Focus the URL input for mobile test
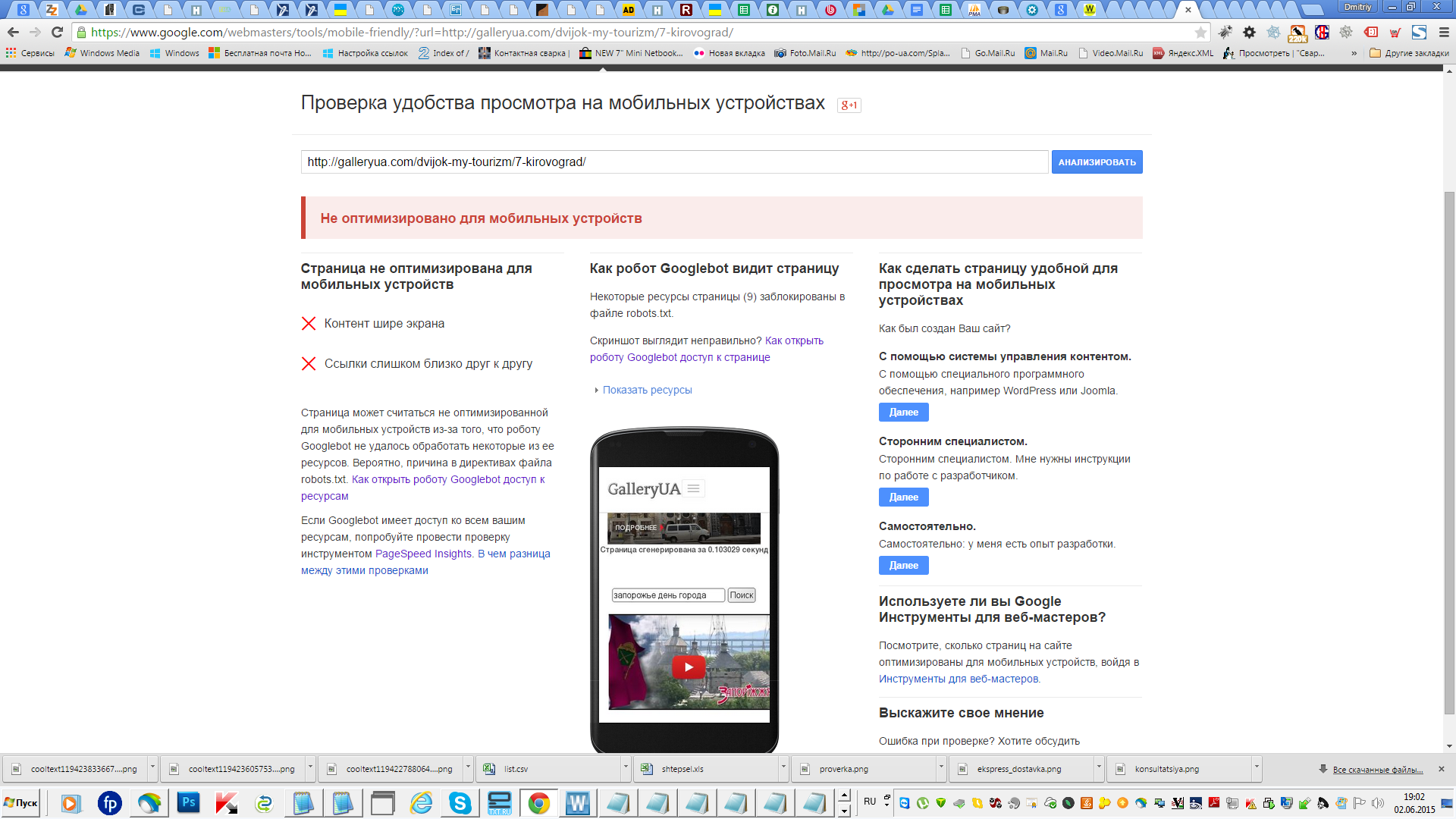 (674, 162)
